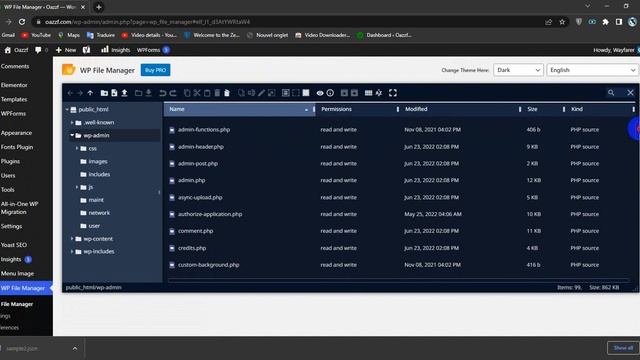Image resolution: width=640 pixels, height=360 pixels.
Task: Reload the page with the browser refresh icon
Action: coord(22,22)
